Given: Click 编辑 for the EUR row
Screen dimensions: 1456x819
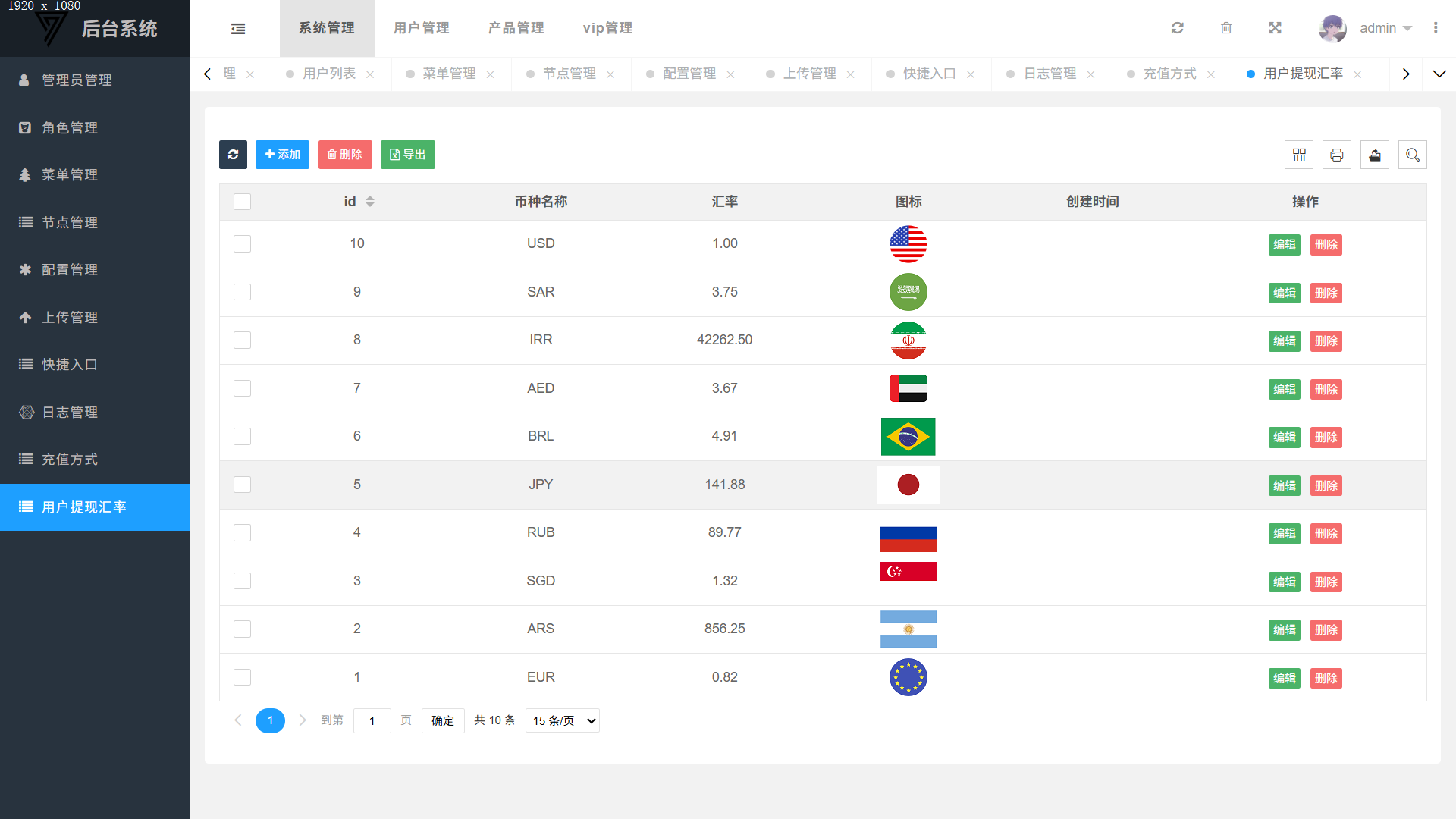Looking at the screenshot, I should (x=1284, y=678).
